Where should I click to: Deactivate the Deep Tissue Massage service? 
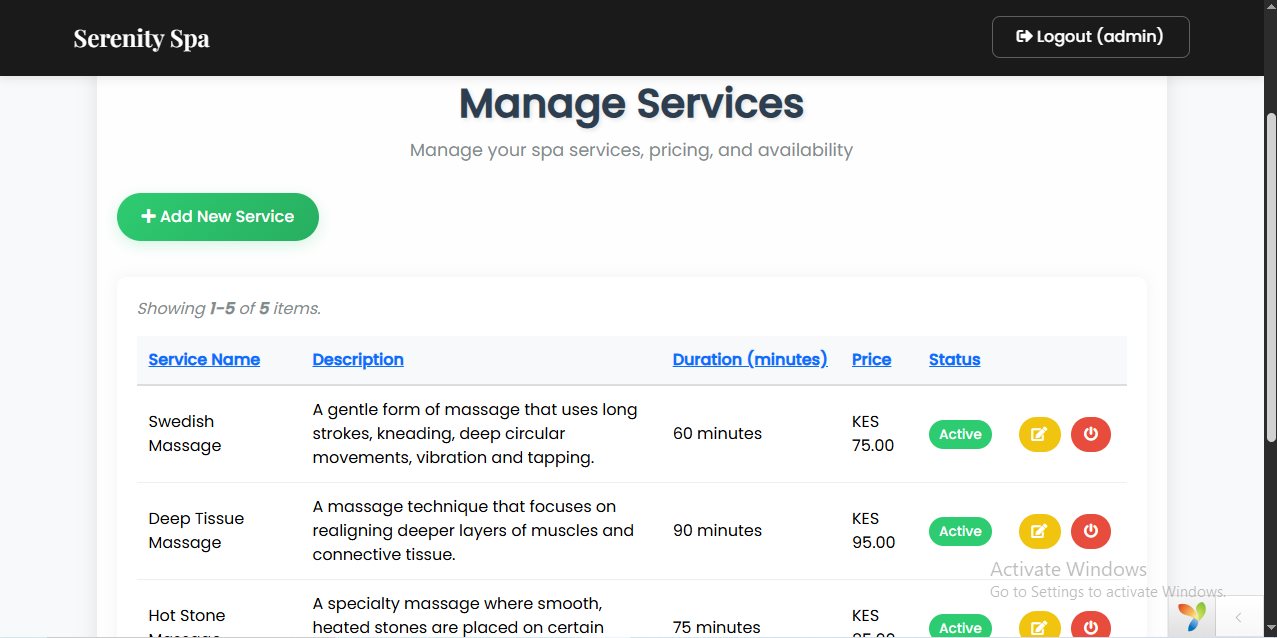(1091, 531)
